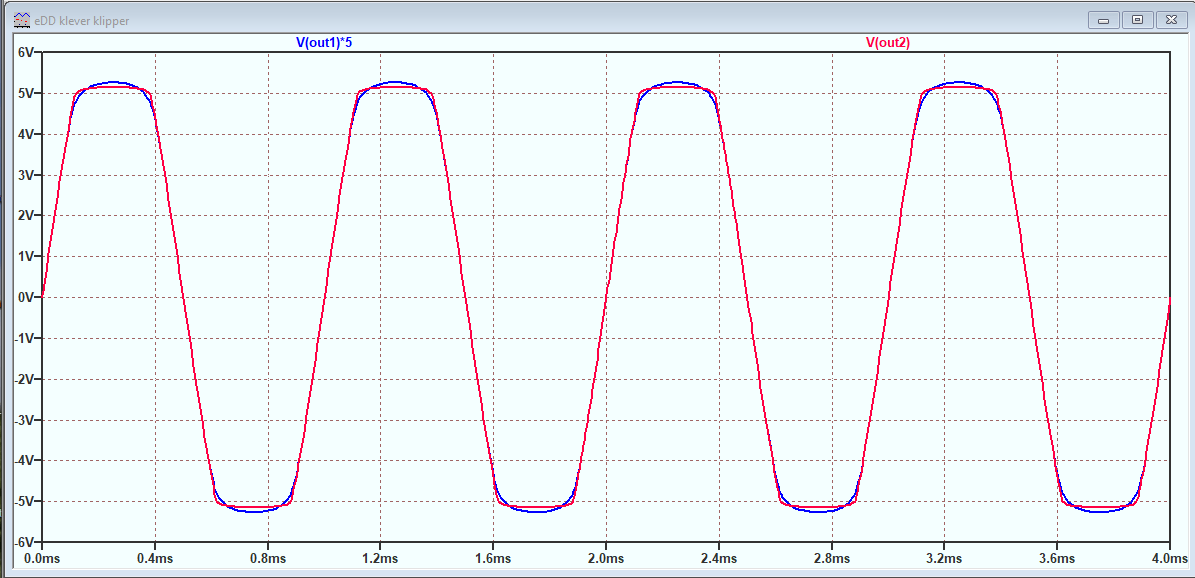The image size is (1195, 578).
Task: Click the 4.0ms time axis label
Action: [1169, 559]
